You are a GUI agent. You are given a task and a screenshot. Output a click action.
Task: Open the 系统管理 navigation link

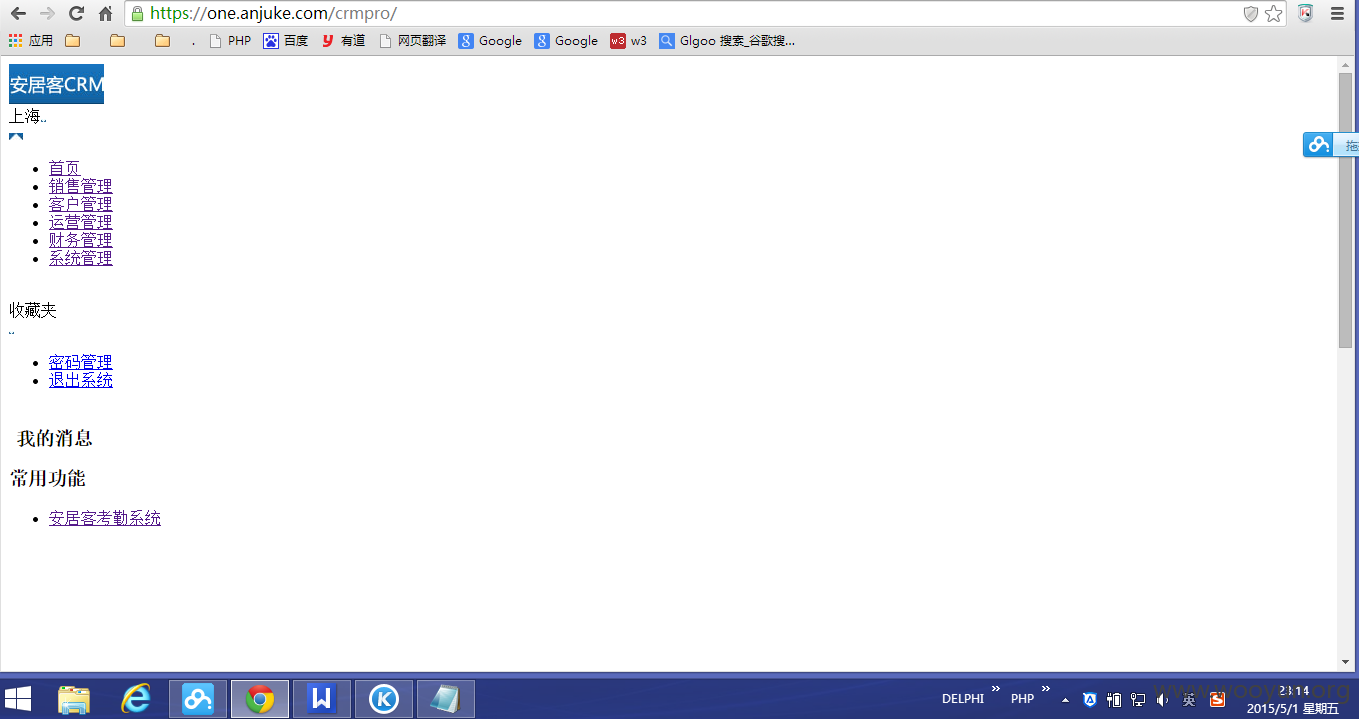(80, 258)
